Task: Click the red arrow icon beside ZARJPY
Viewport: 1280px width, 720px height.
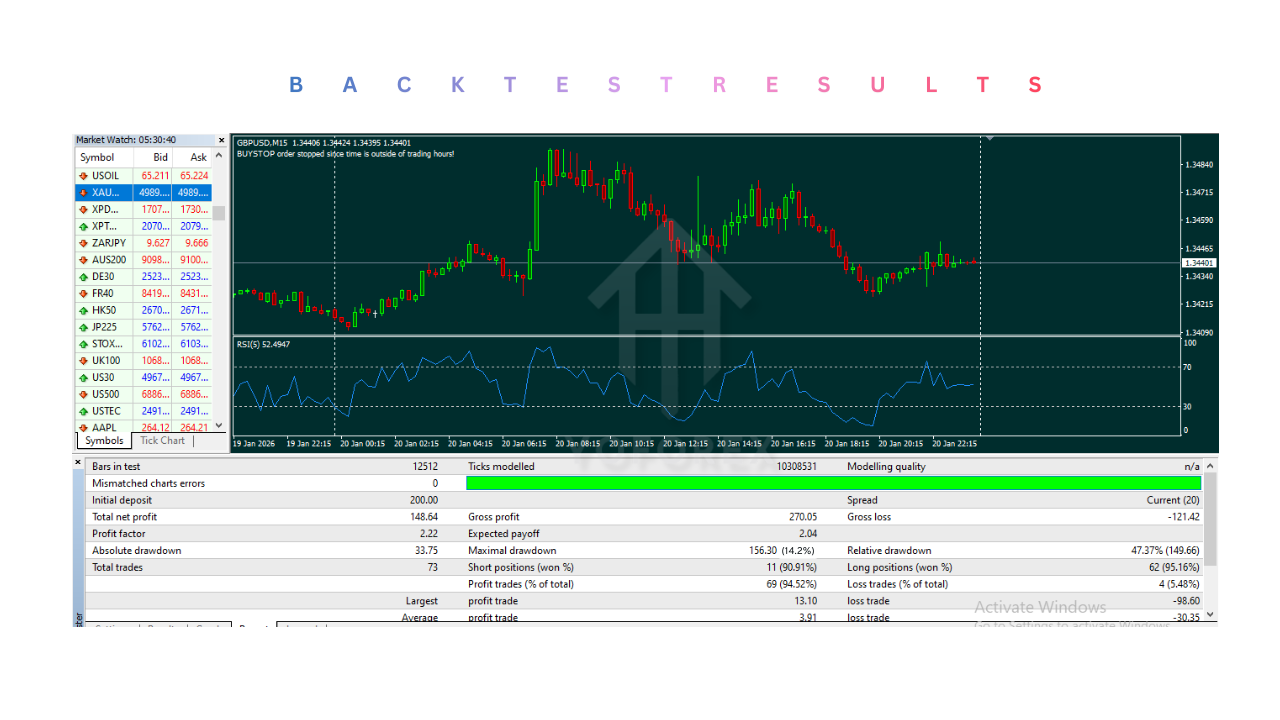Action: coord(81,242)
